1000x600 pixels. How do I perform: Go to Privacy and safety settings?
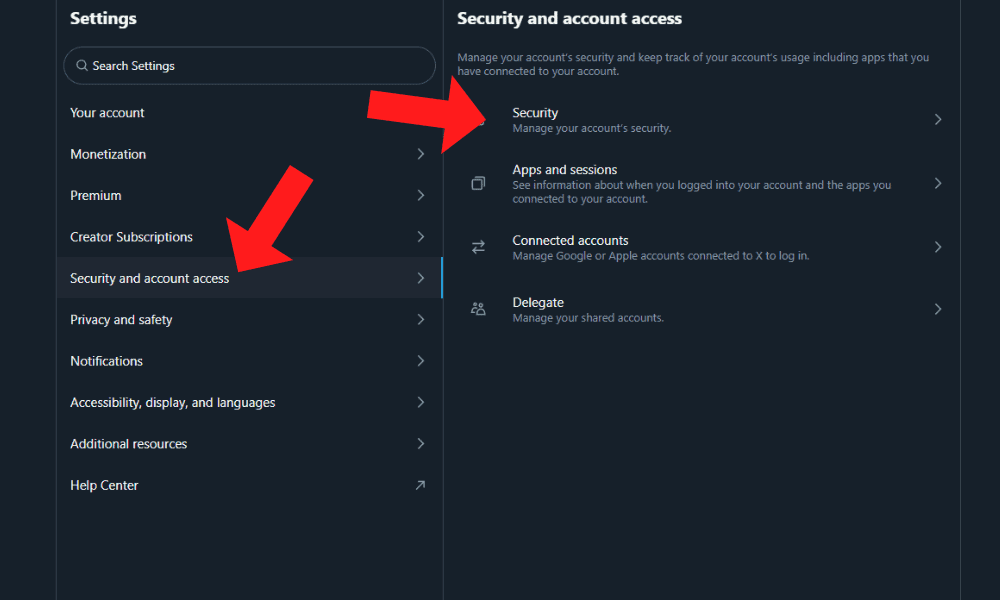[121, 320]
